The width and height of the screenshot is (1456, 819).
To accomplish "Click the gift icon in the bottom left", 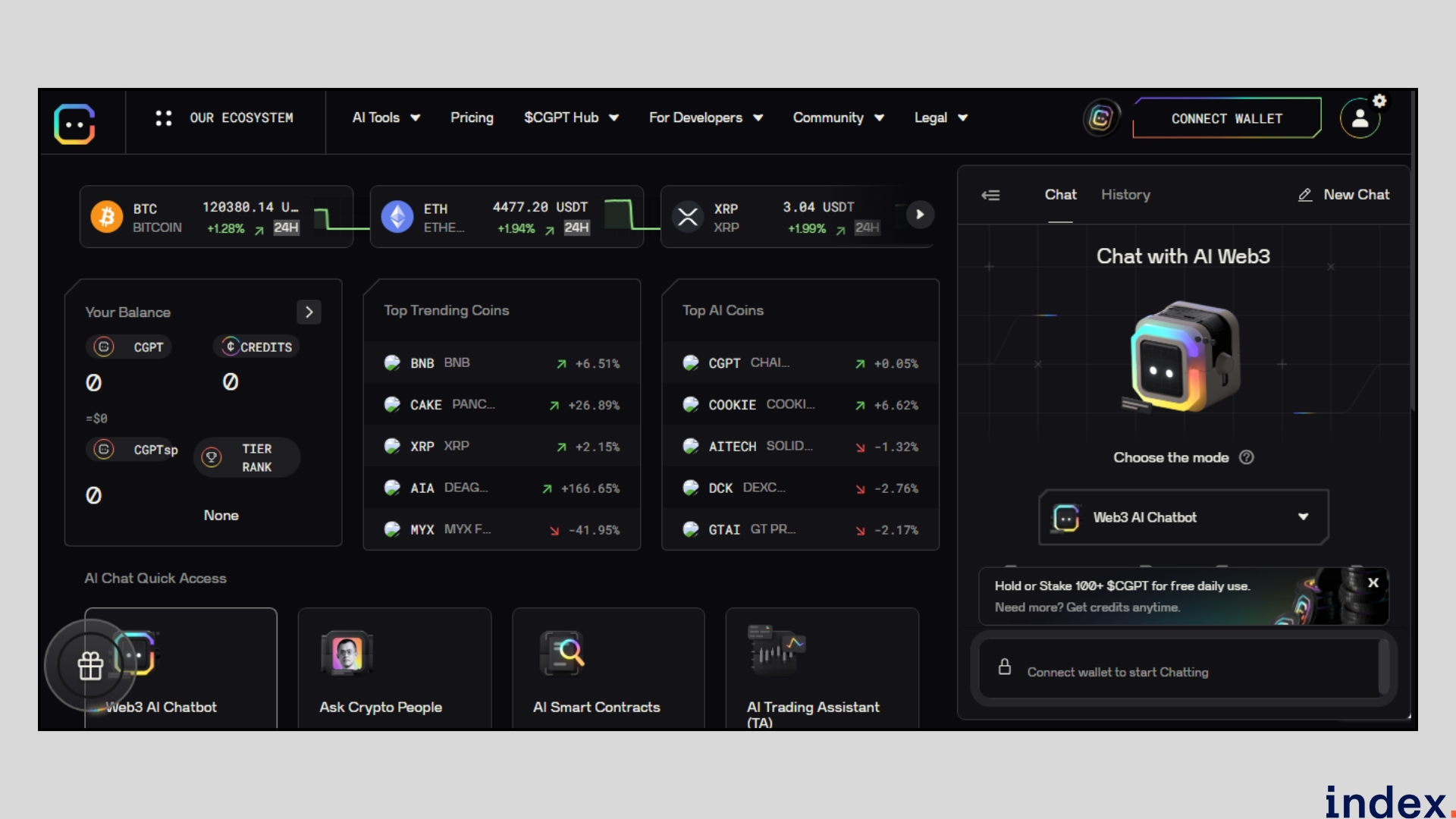I will coord(90,666).
